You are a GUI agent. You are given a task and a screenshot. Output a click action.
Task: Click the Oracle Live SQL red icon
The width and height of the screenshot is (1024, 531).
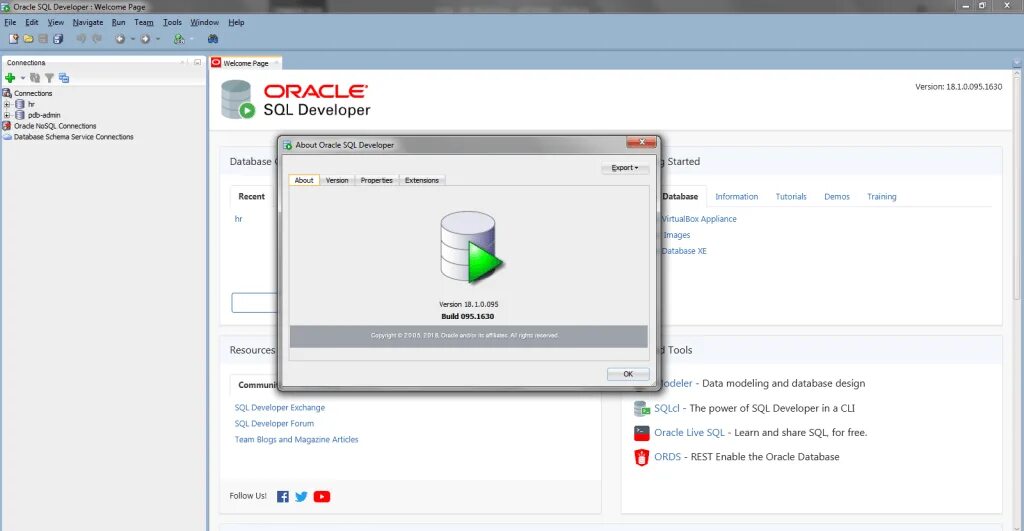642,432
